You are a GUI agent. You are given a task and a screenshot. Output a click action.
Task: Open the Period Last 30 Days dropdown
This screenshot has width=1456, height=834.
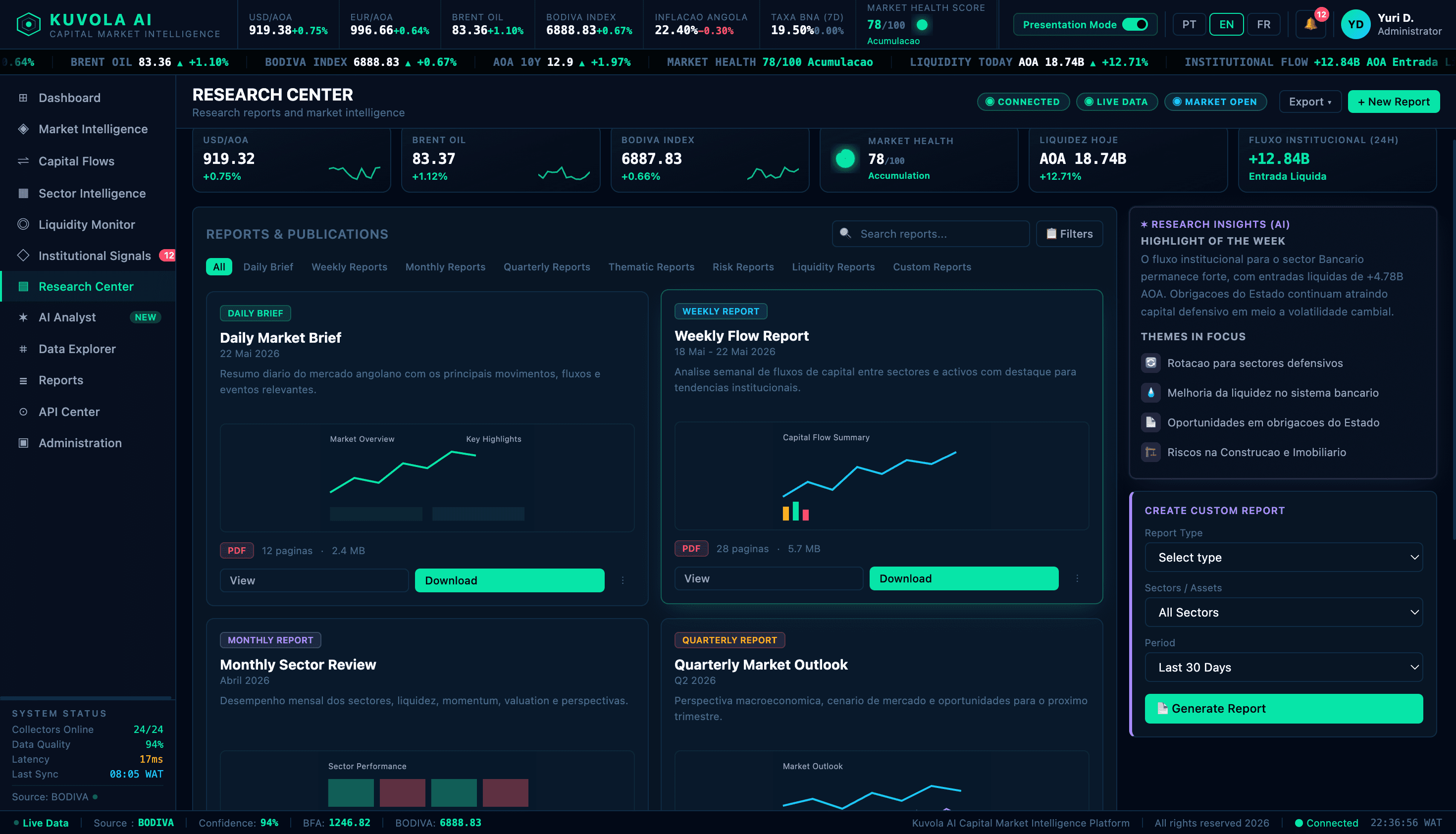coord(1284,667)
